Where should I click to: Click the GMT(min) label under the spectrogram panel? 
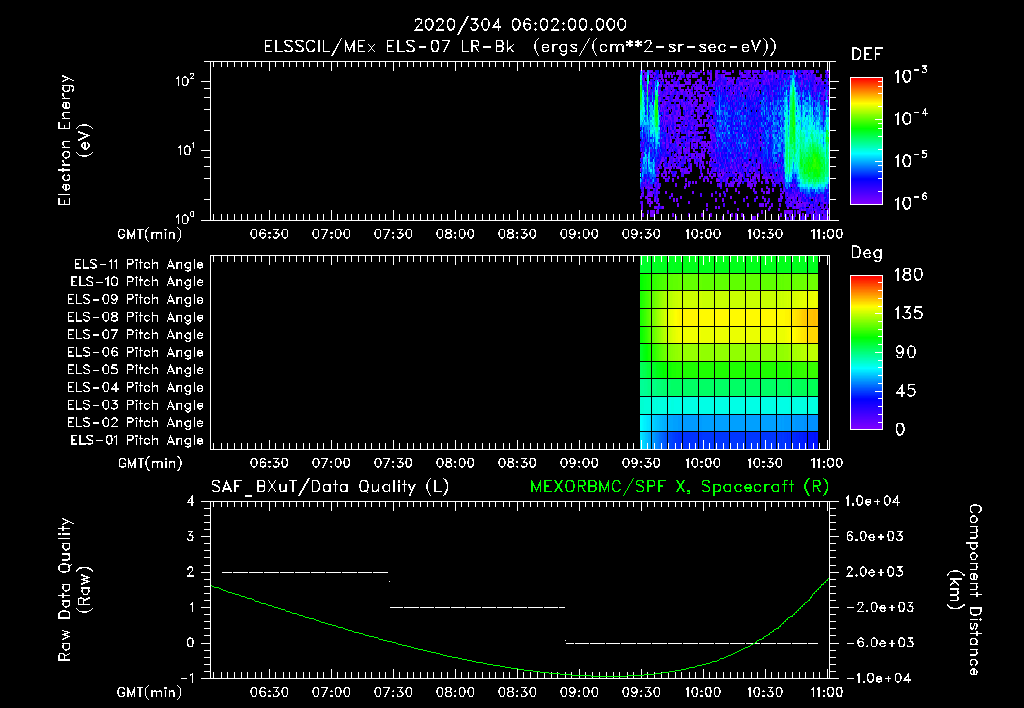150,234
